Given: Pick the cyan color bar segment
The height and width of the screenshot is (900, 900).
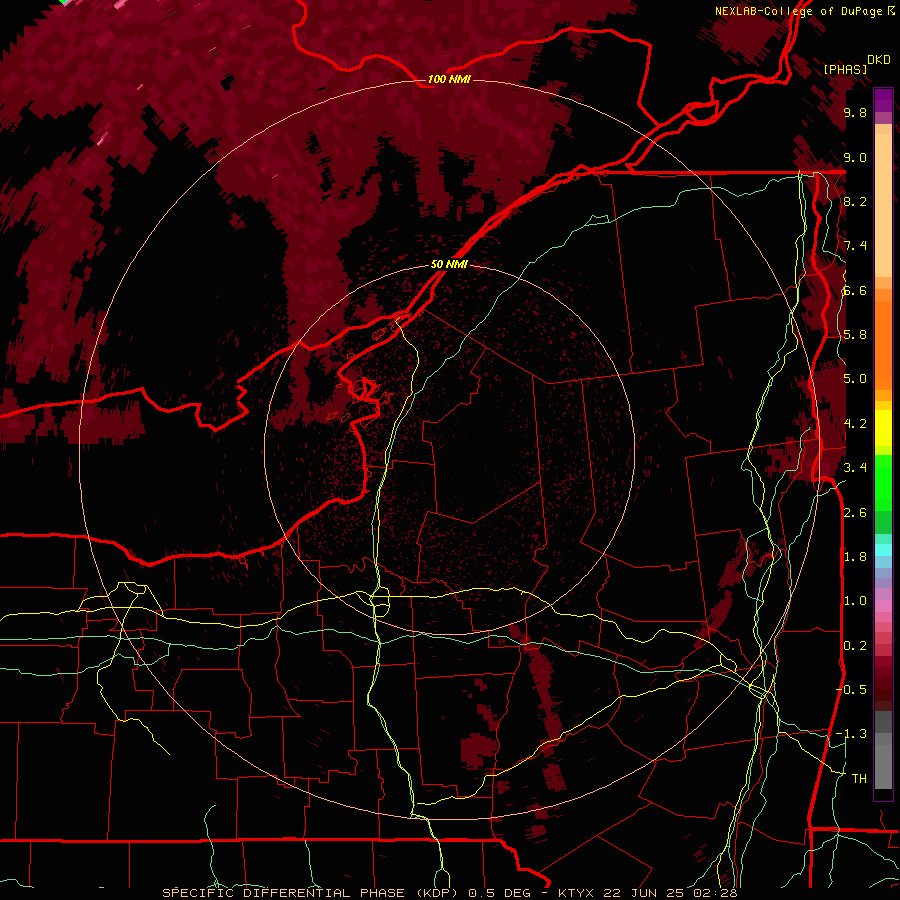Looking at the screenshot, I should click(x=883, y=550).
